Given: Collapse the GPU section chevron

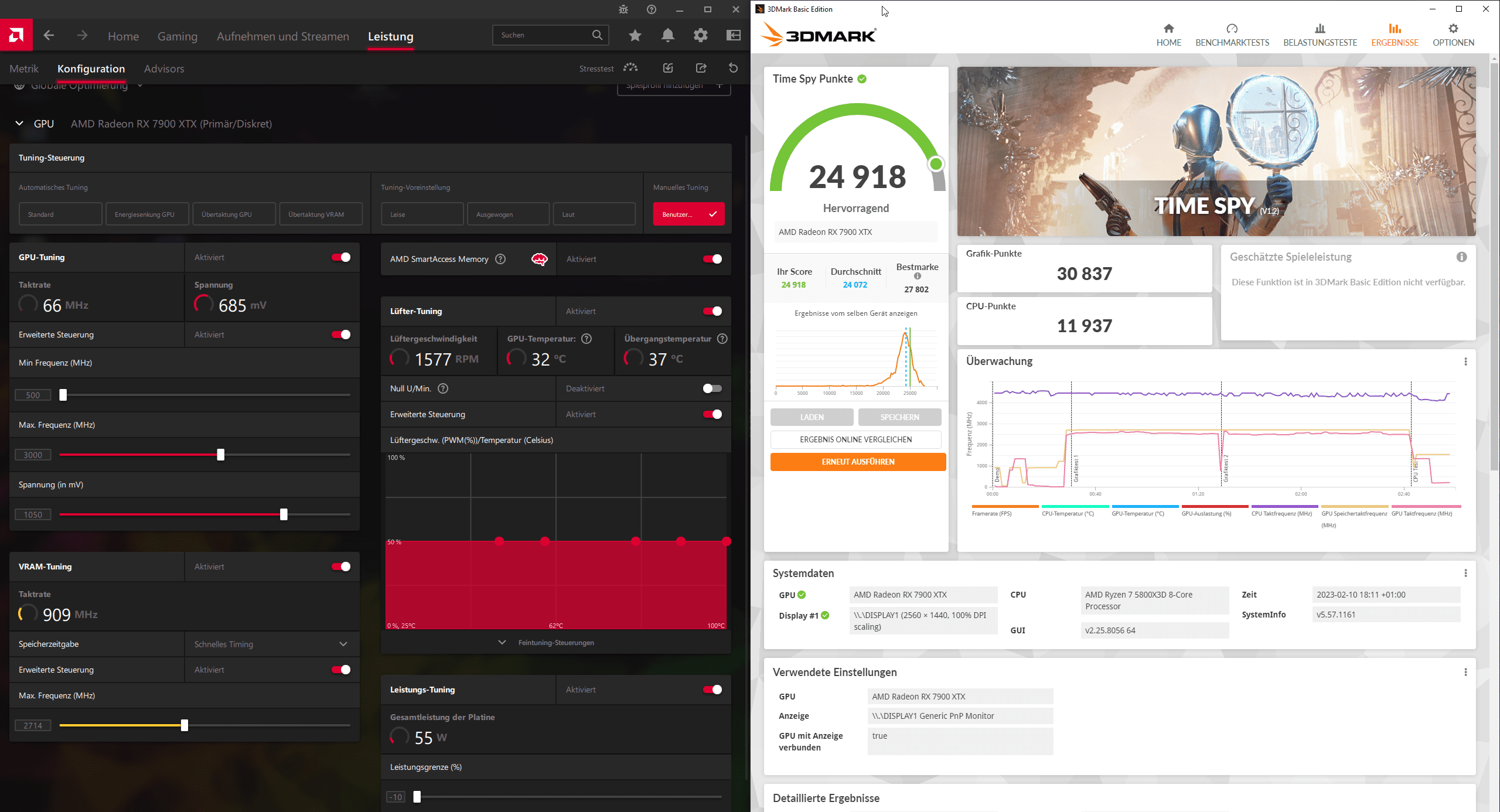Looking at the screenshot, I should [19, 124].
